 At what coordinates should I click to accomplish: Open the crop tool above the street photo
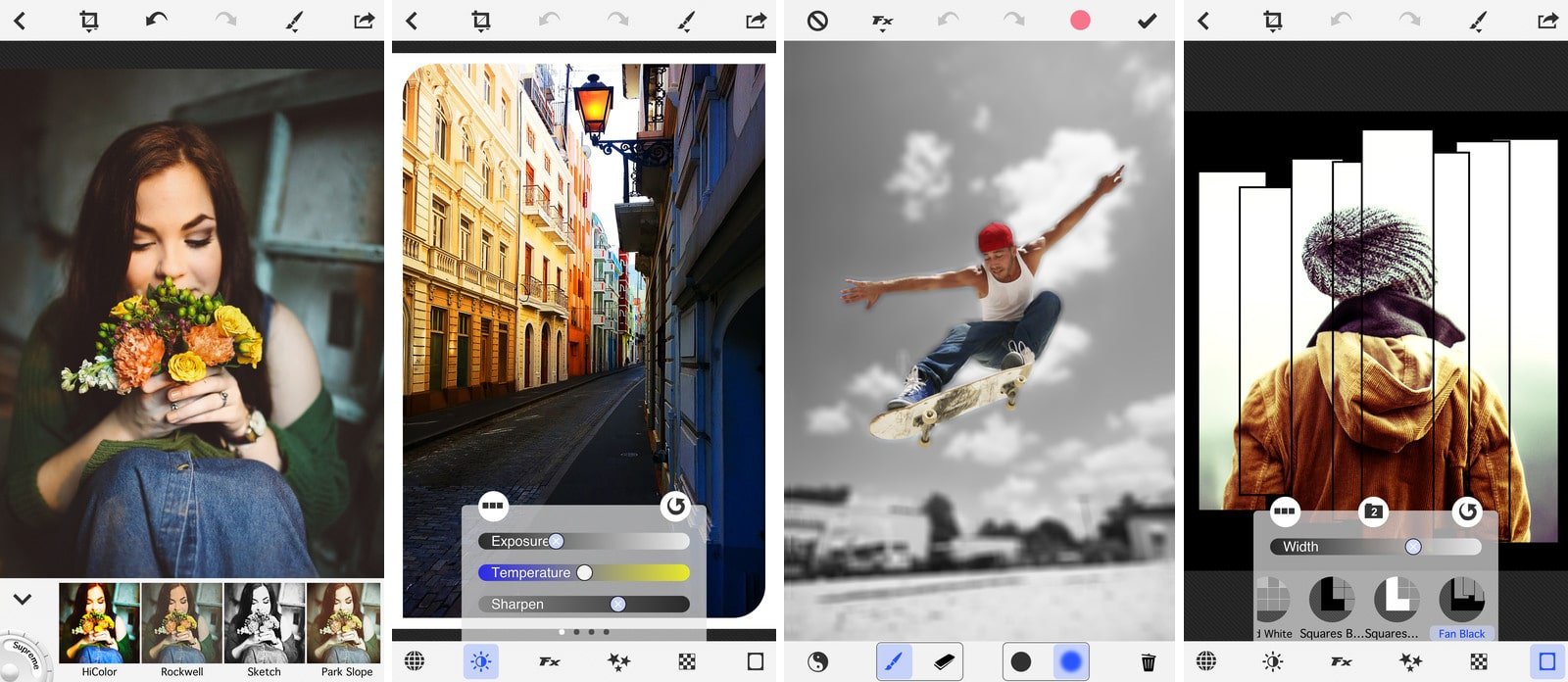pyautogui.click(x=481, y=21)
